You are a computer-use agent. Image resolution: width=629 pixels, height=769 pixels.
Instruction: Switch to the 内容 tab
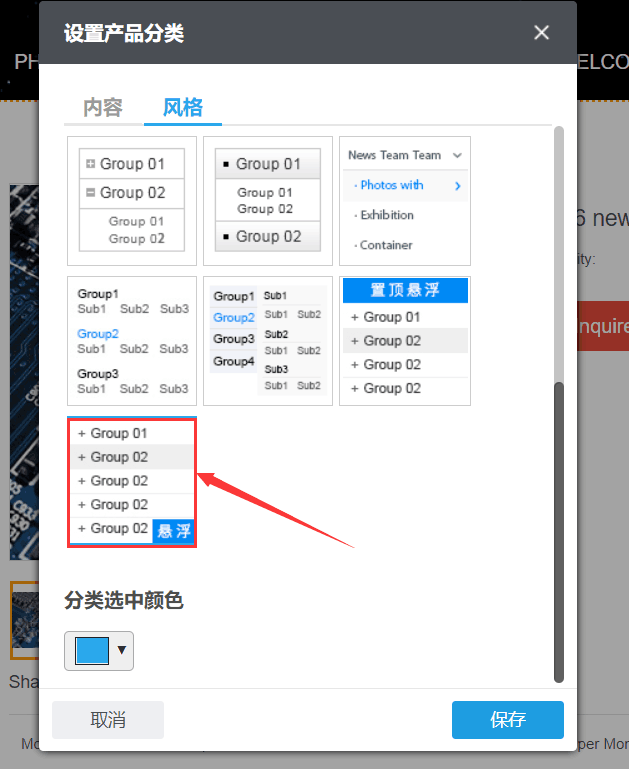(x=102, y=107)
